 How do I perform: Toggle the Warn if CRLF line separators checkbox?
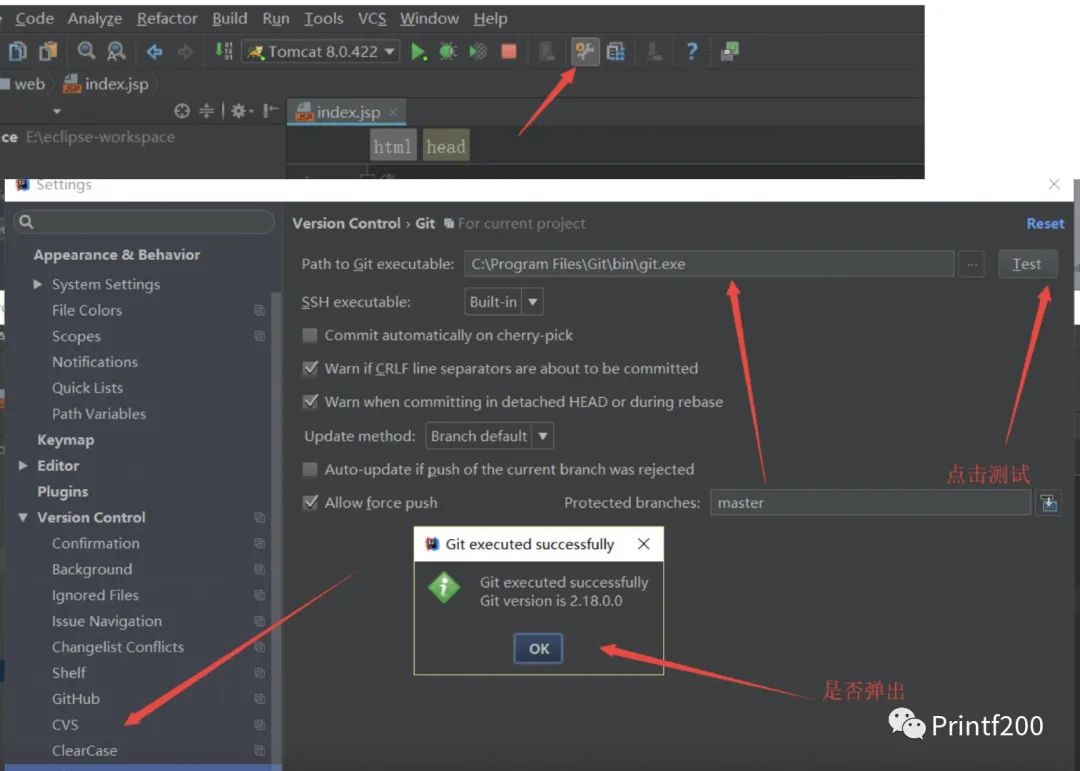pyautogui.click(x=311, y=369)
